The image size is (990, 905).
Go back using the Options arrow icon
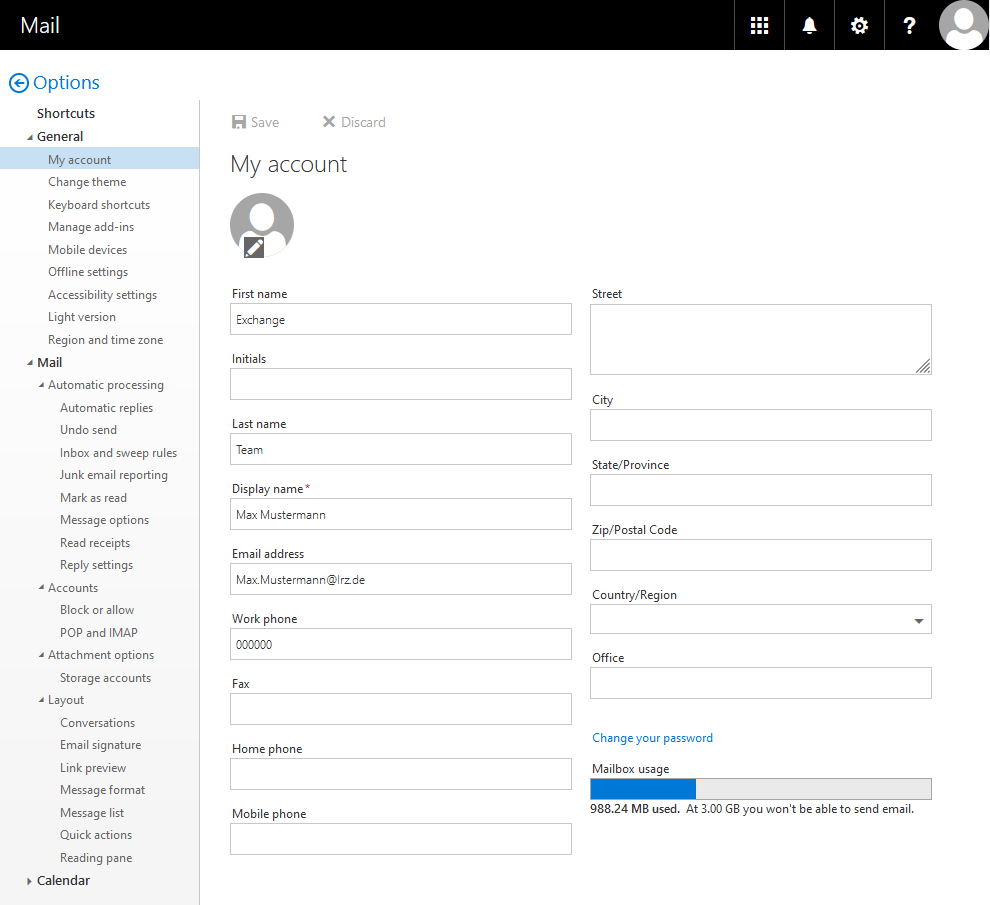(18, 83)
